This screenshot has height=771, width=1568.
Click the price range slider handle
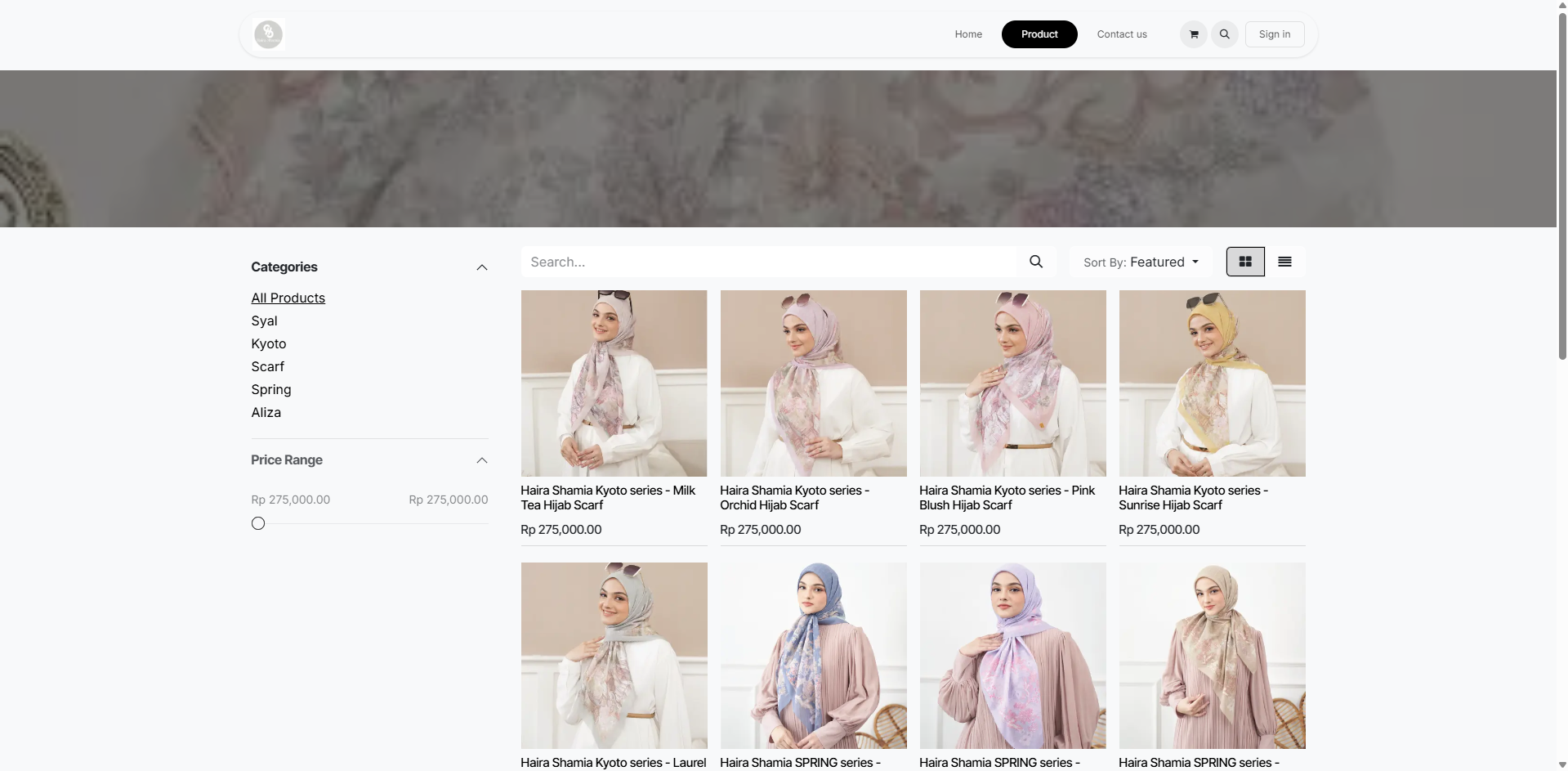(258, 523)
